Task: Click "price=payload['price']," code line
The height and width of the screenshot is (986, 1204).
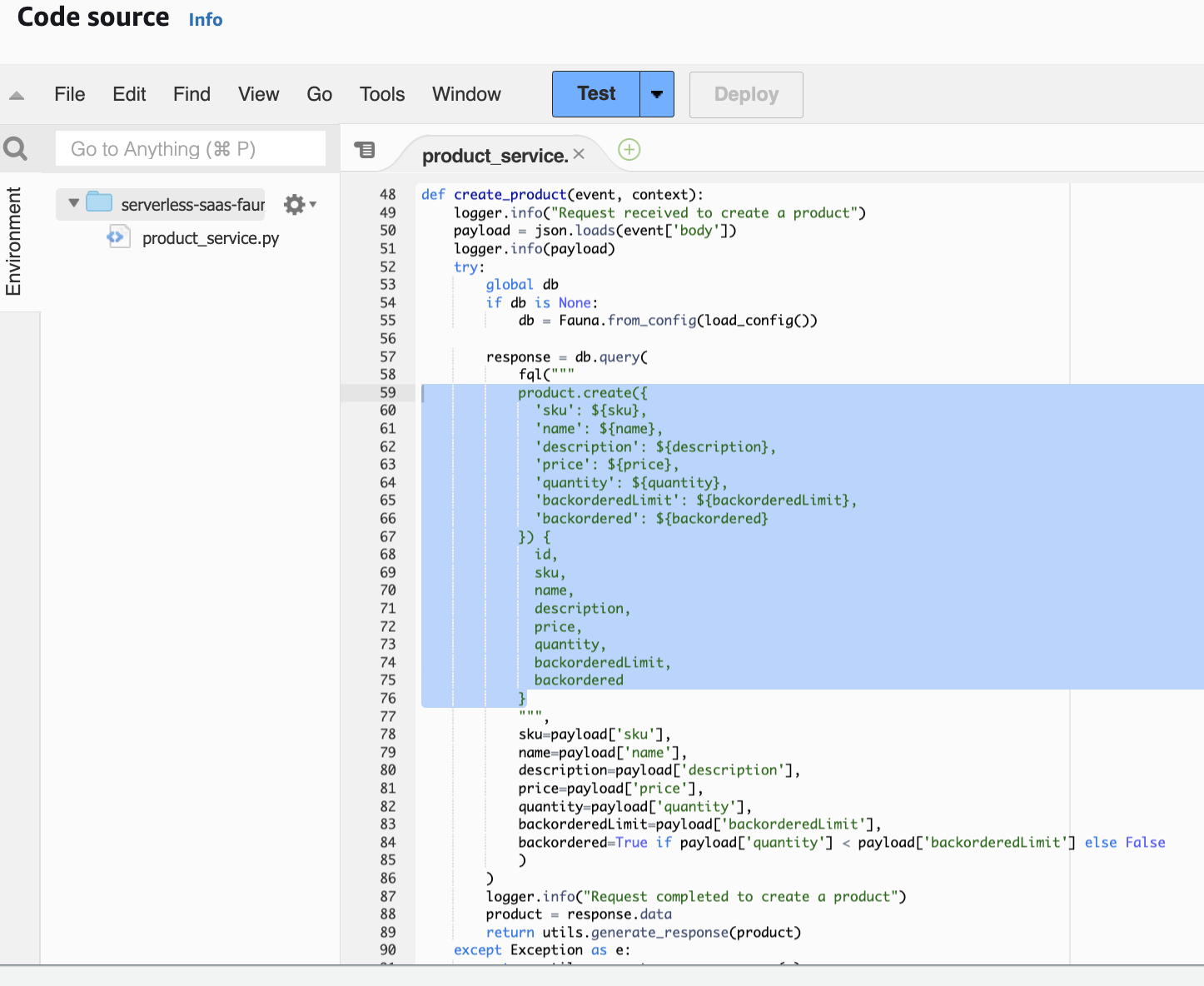Action: tap(611, 788)
